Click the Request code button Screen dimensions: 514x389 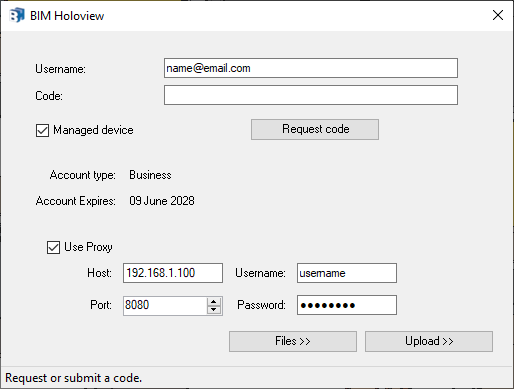point(315,129)
